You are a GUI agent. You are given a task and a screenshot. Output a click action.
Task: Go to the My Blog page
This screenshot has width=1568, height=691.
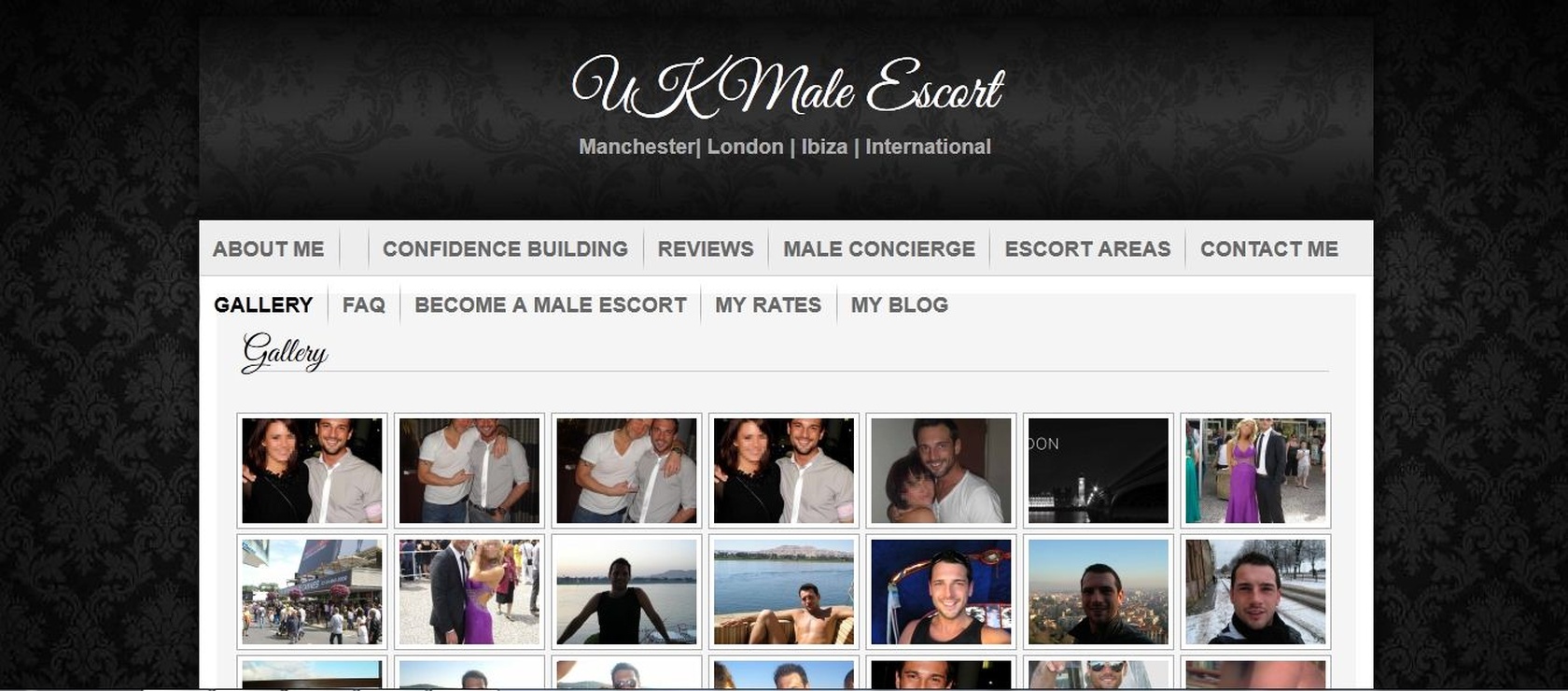(899, 305)
